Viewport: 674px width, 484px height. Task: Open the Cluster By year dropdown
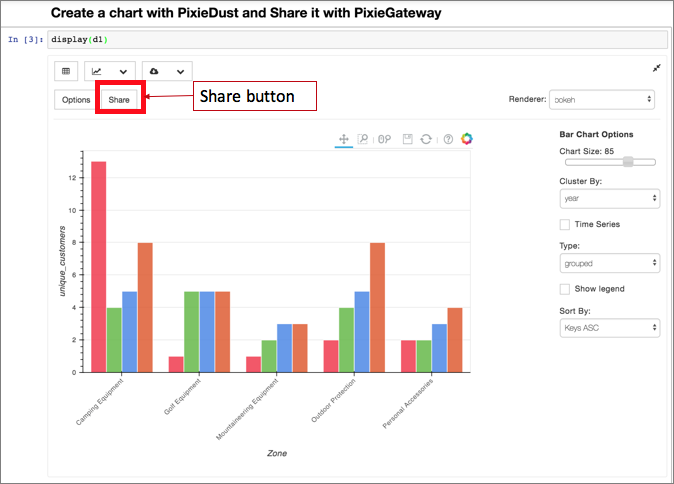(610, 198)
